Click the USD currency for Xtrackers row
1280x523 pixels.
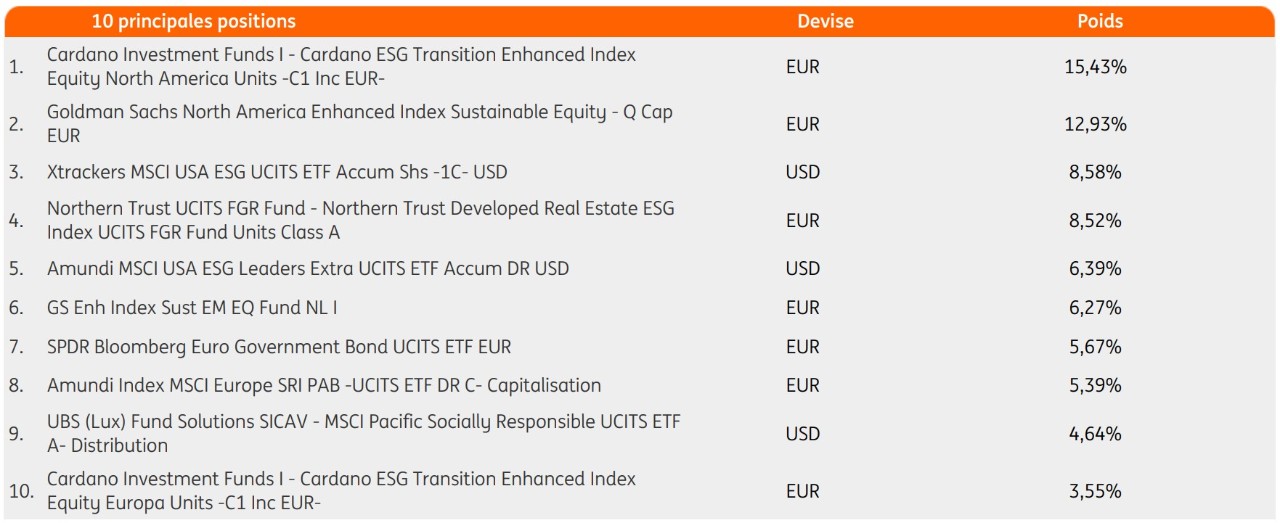(803, 172)
